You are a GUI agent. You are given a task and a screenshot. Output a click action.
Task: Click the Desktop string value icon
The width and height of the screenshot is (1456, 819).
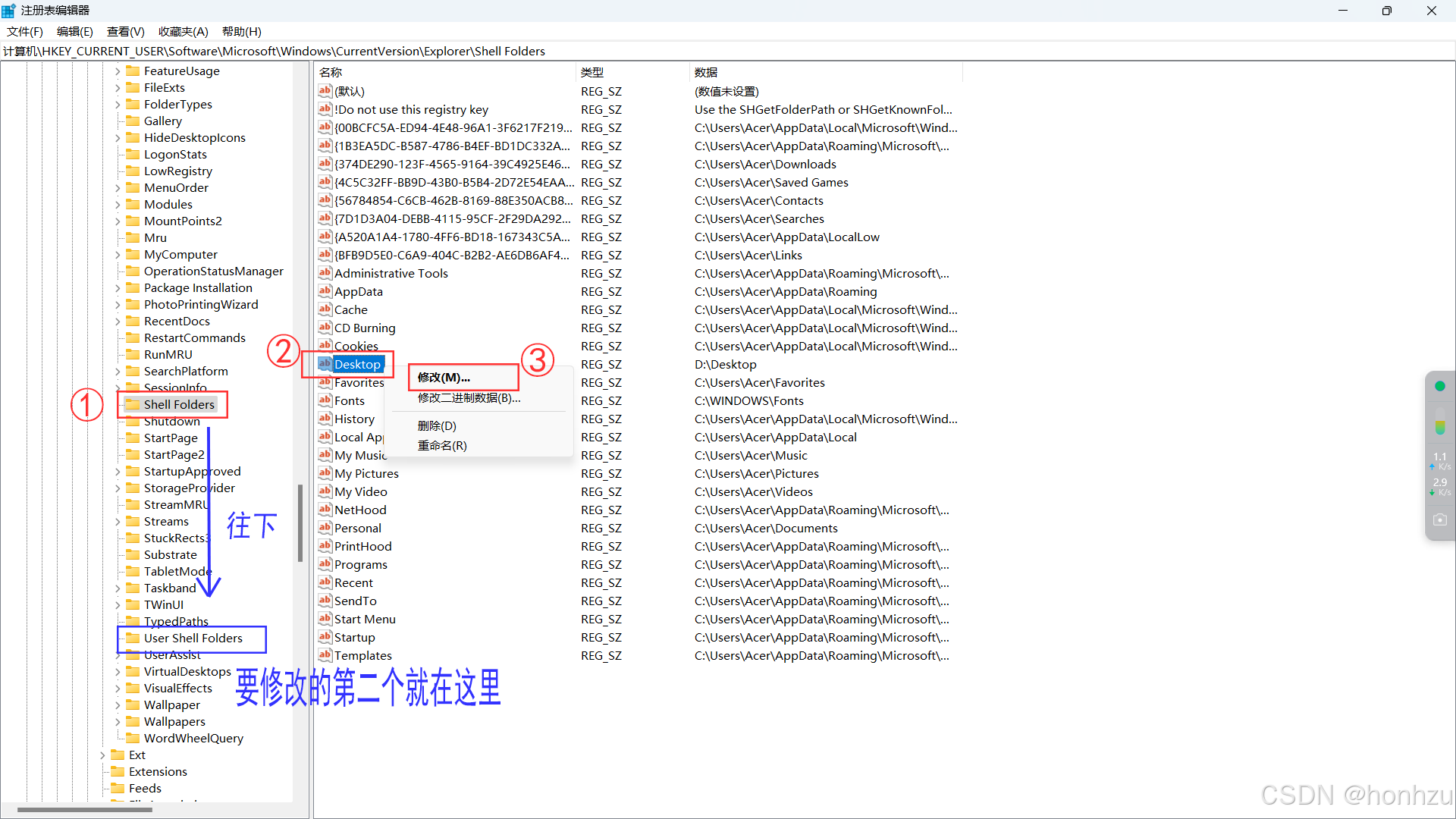pos(325,364)
